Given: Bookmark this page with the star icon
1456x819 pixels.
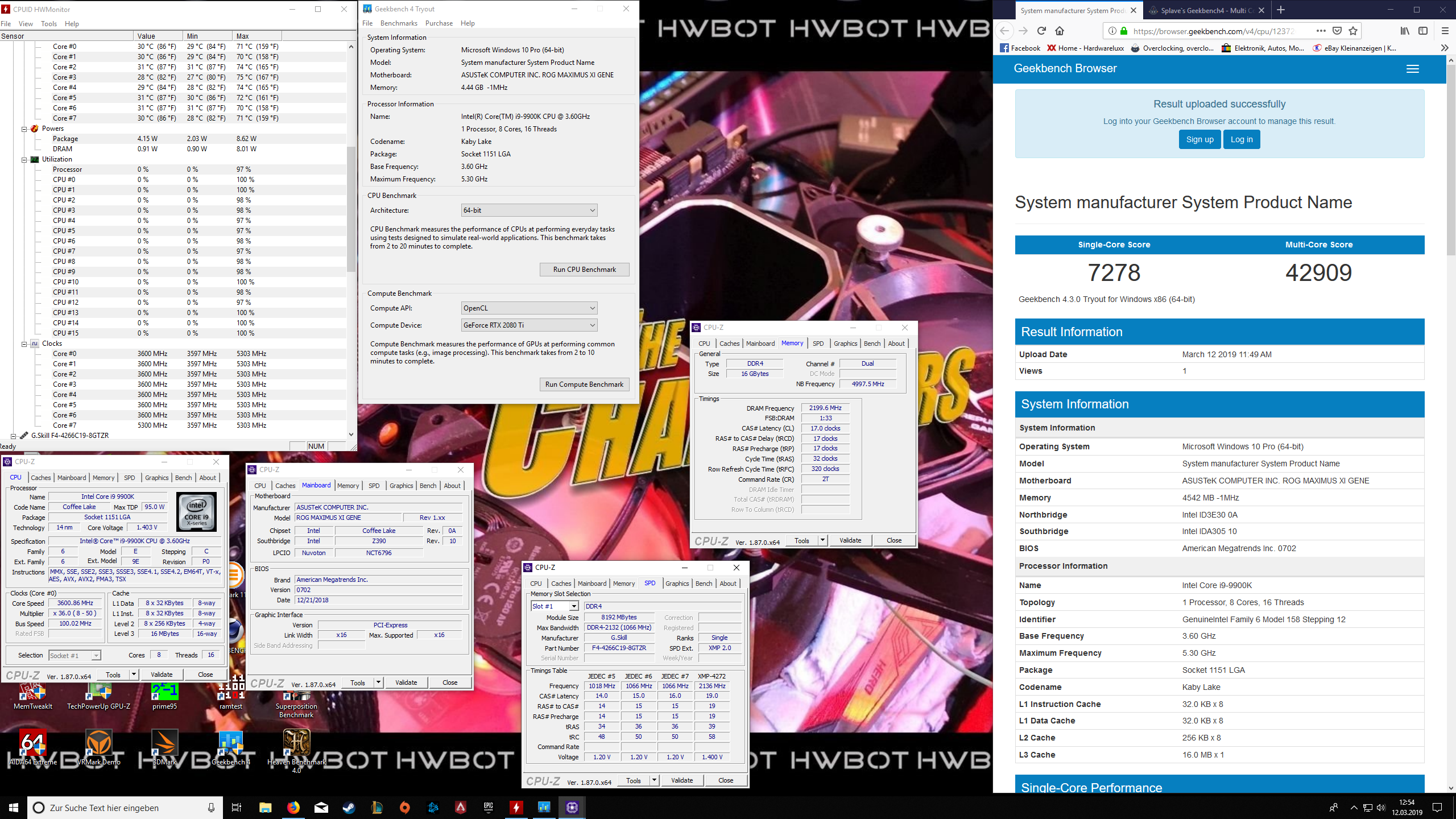Looking at the screenshot, I should click(x=1353, y=31).
